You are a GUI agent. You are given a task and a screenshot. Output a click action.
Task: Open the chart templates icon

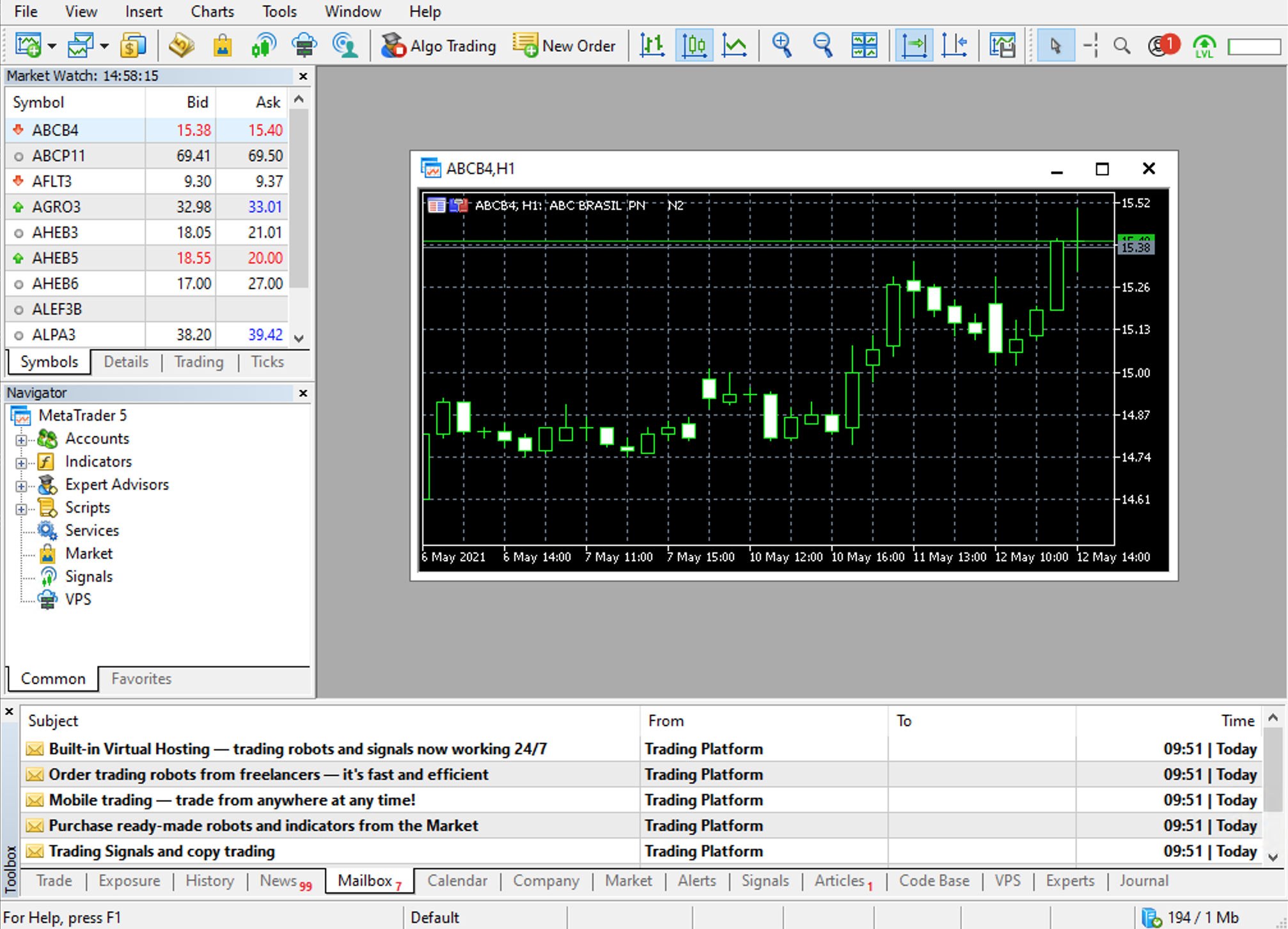coord(1003,46)
